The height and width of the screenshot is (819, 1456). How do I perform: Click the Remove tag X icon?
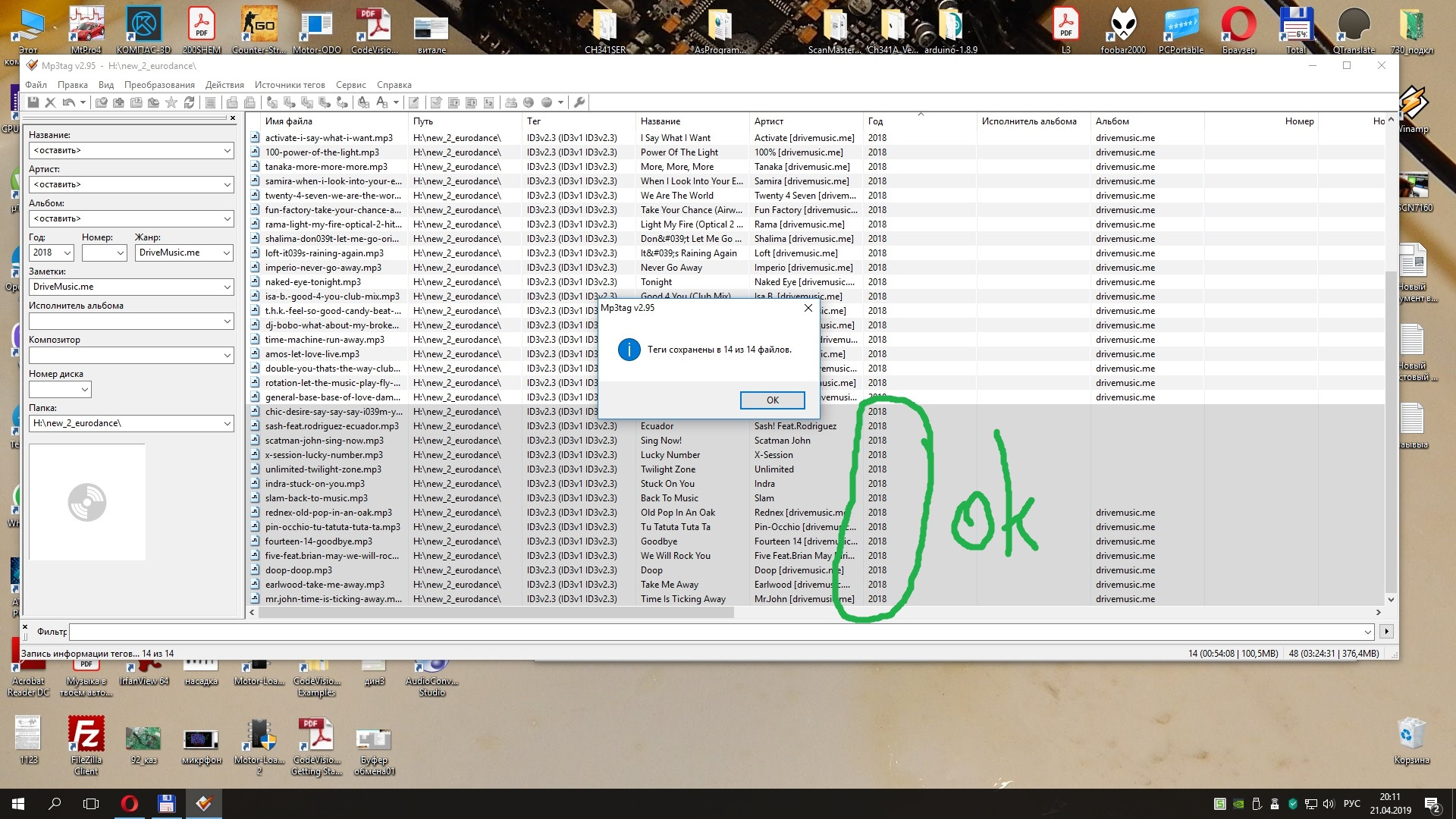tap(51, 102)
